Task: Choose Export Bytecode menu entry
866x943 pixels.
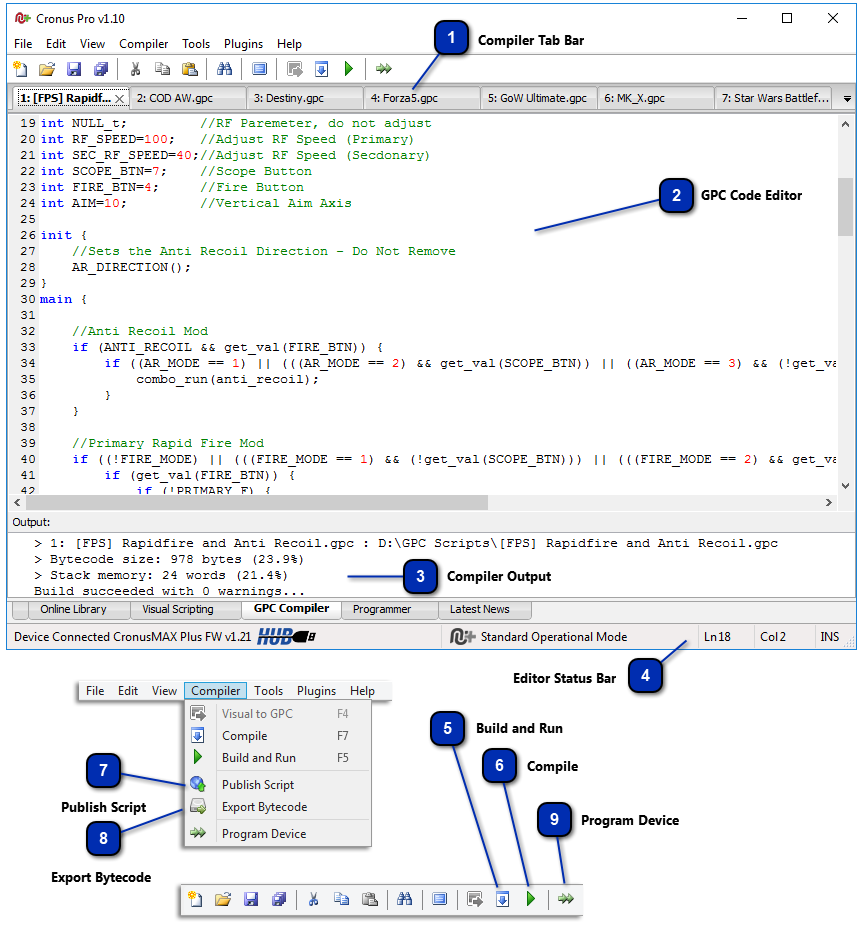Action: coord(278,807)
